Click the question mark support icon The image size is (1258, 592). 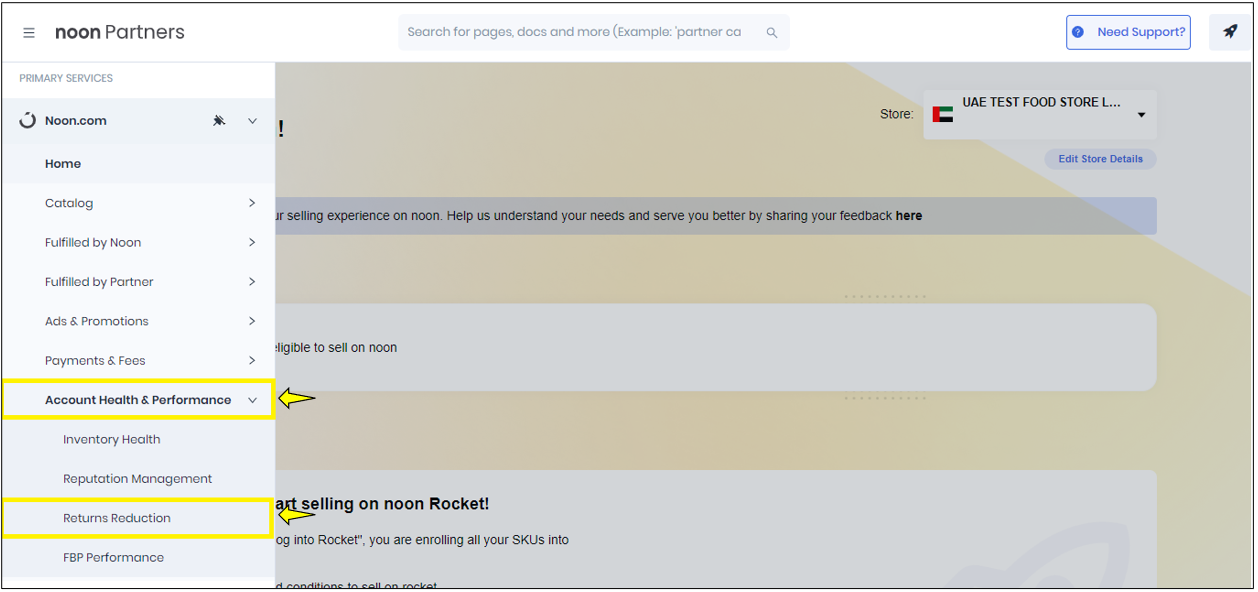1078,32
